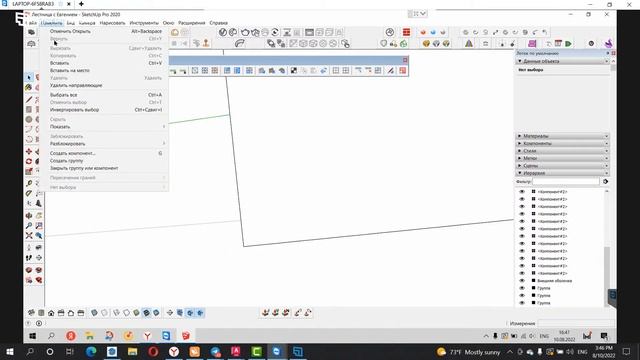Expand the Метки tray panel
Viewport: 640px width, 360px height.
click(x=563, y=158)
